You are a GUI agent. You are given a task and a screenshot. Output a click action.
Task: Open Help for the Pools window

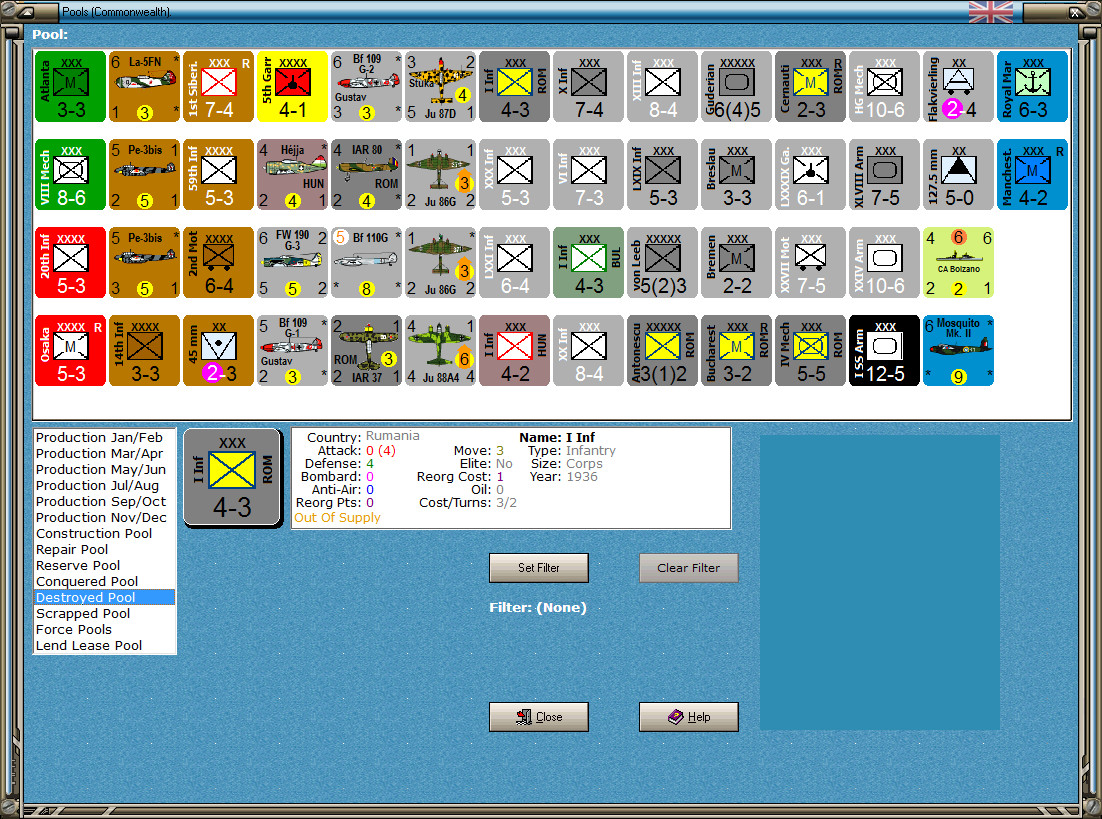point(689,717)
